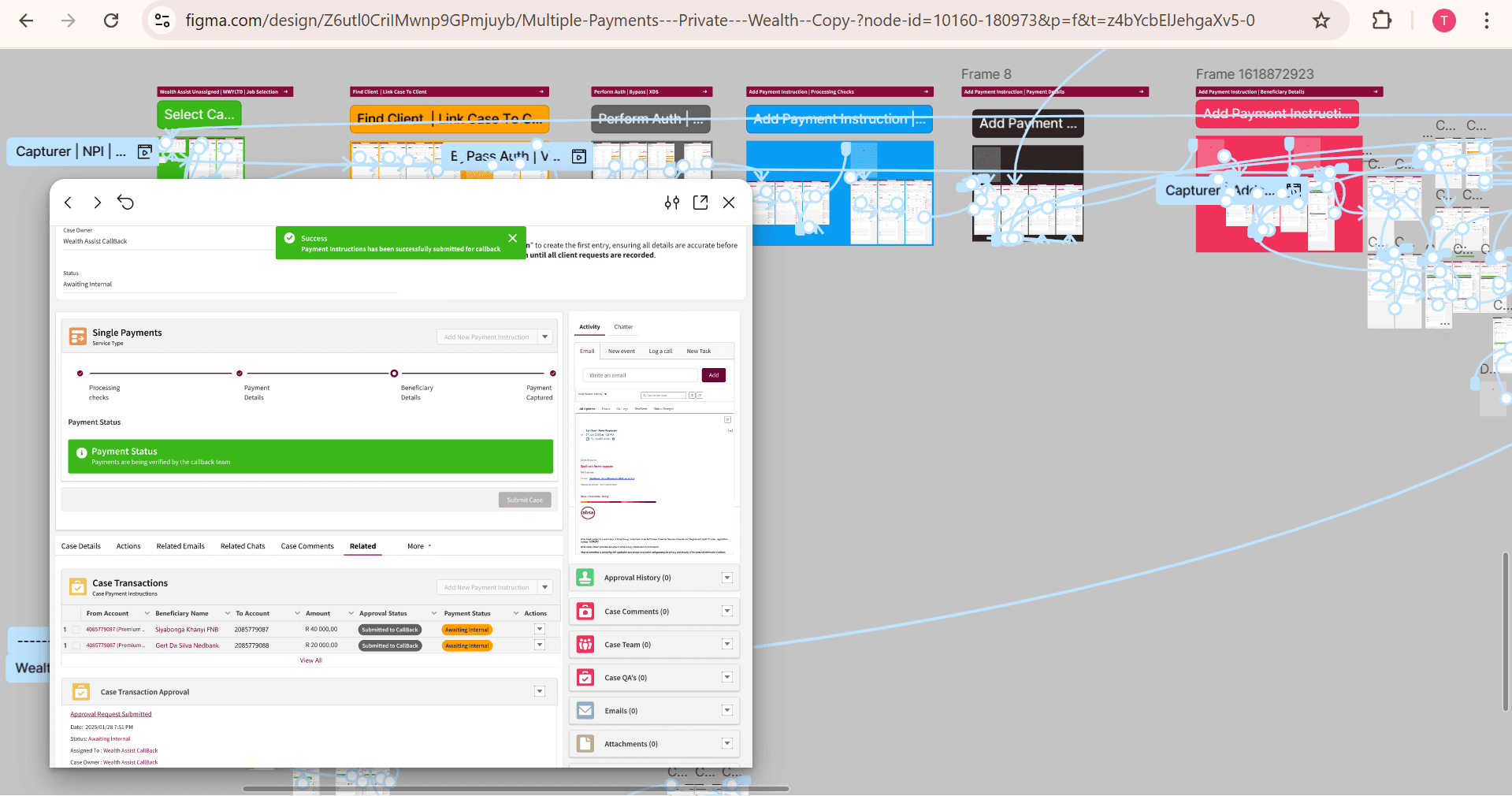Screen dimensions: 1512x796
Task: Select the Payment Captured progress step
Action: pyautogui.click(x=553, y=374)
